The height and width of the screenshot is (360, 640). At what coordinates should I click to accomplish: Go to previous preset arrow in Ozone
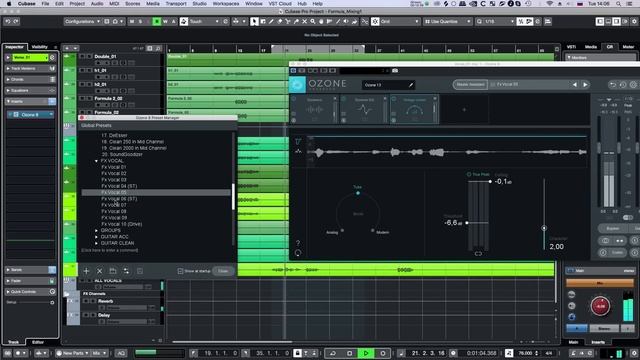pos(575,84)
